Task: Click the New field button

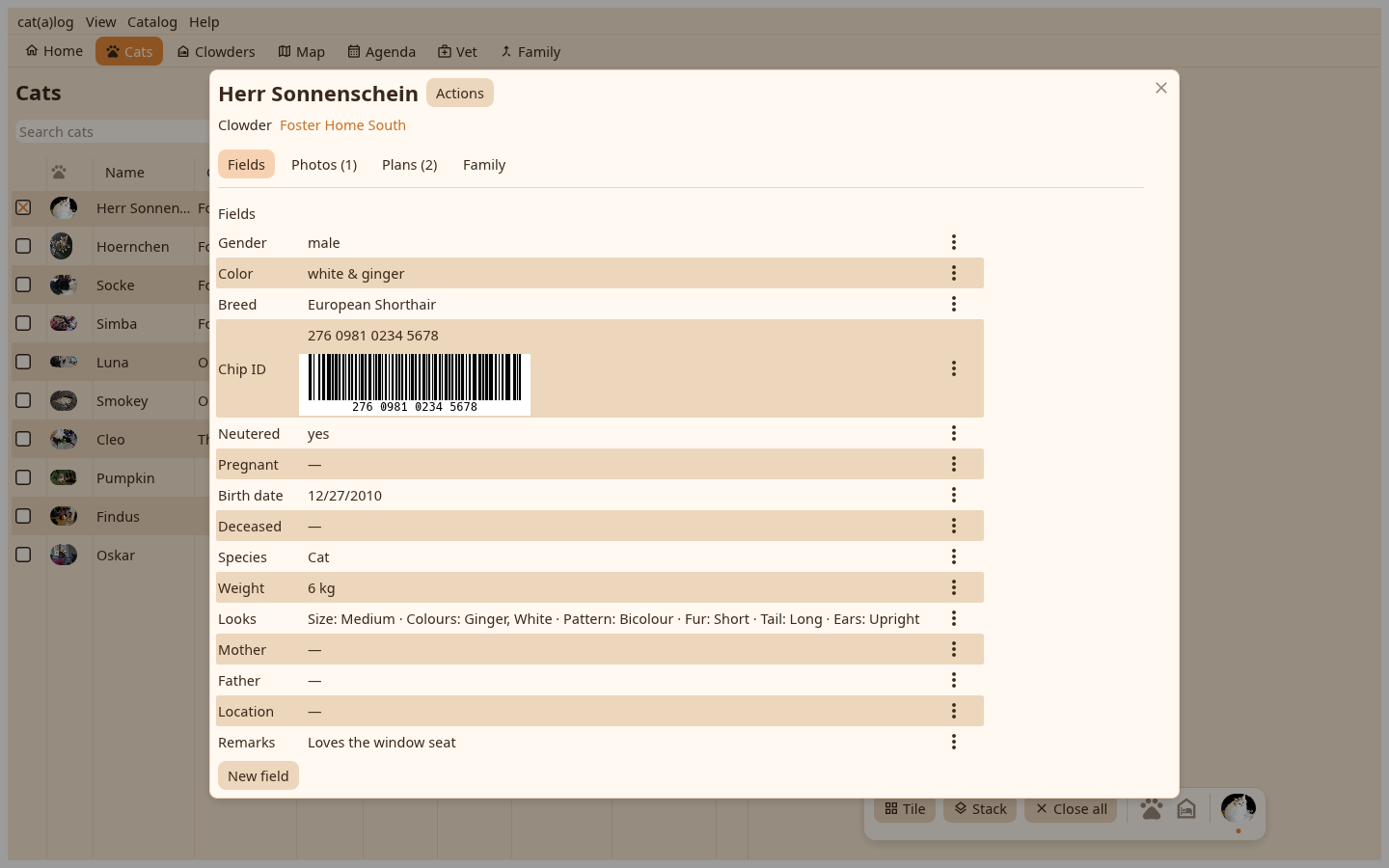Action: point(259,775)
